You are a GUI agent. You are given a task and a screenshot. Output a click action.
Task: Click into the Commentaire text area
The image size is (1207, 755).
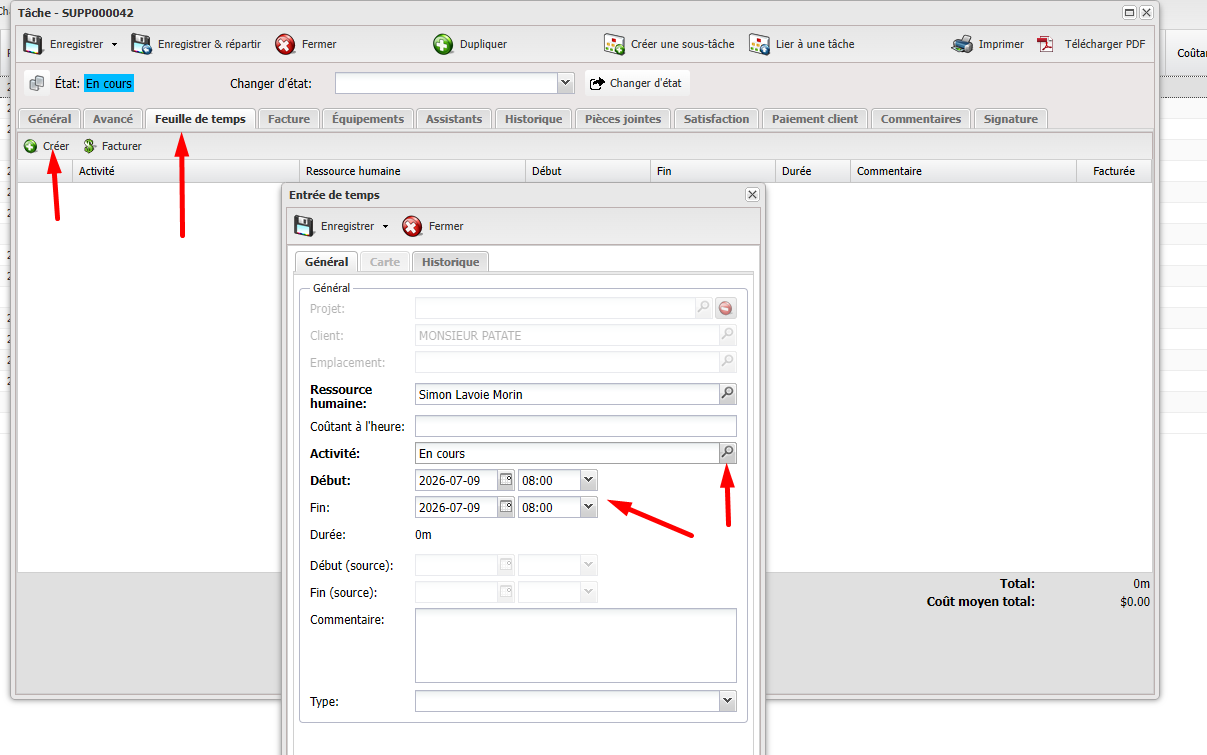click(576, 646)
